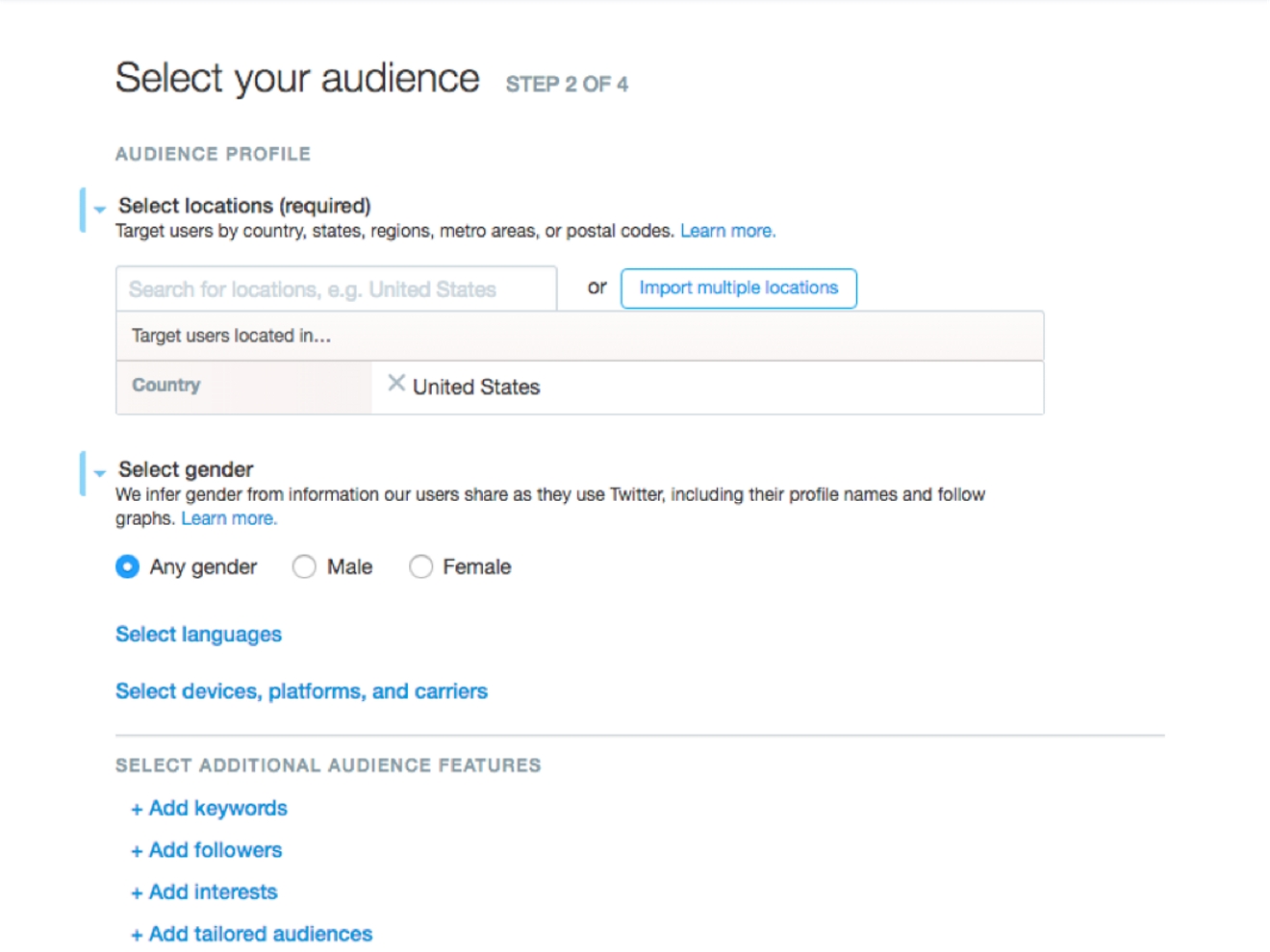Open the Select languages section
This screenshot has width=1270, height=952.
197,635
